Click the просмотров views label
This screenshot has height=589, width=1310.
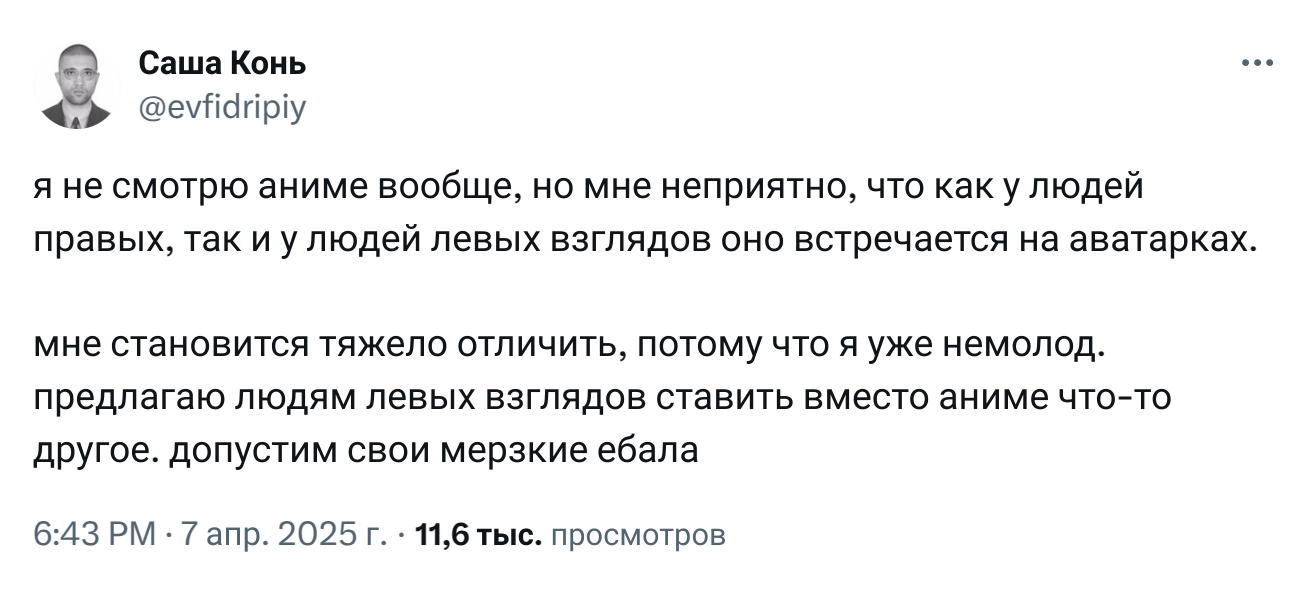point(638,536)
